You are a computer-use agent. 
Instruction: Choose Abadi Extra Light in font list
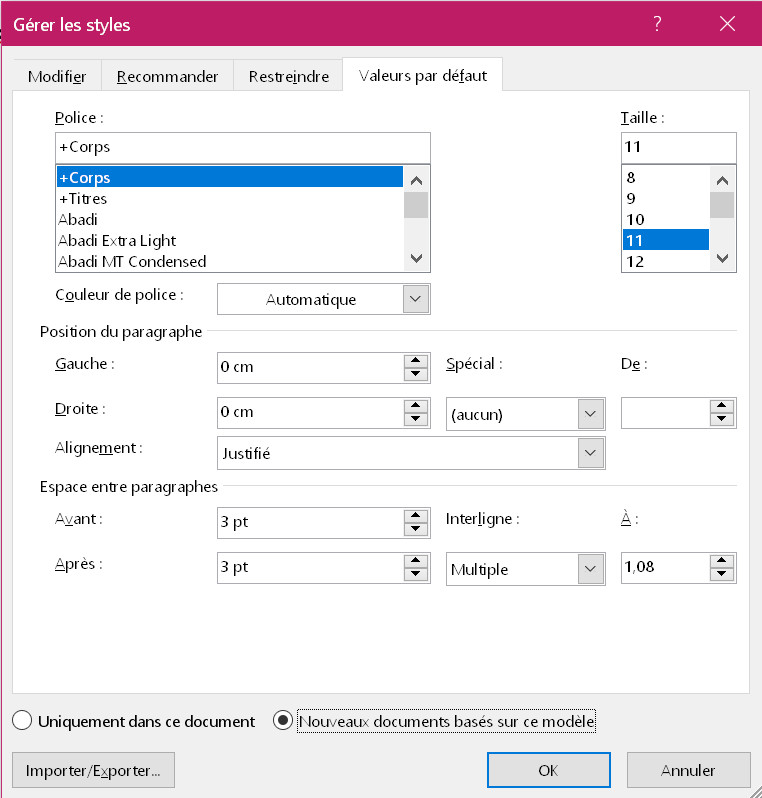tap(117, 241)
